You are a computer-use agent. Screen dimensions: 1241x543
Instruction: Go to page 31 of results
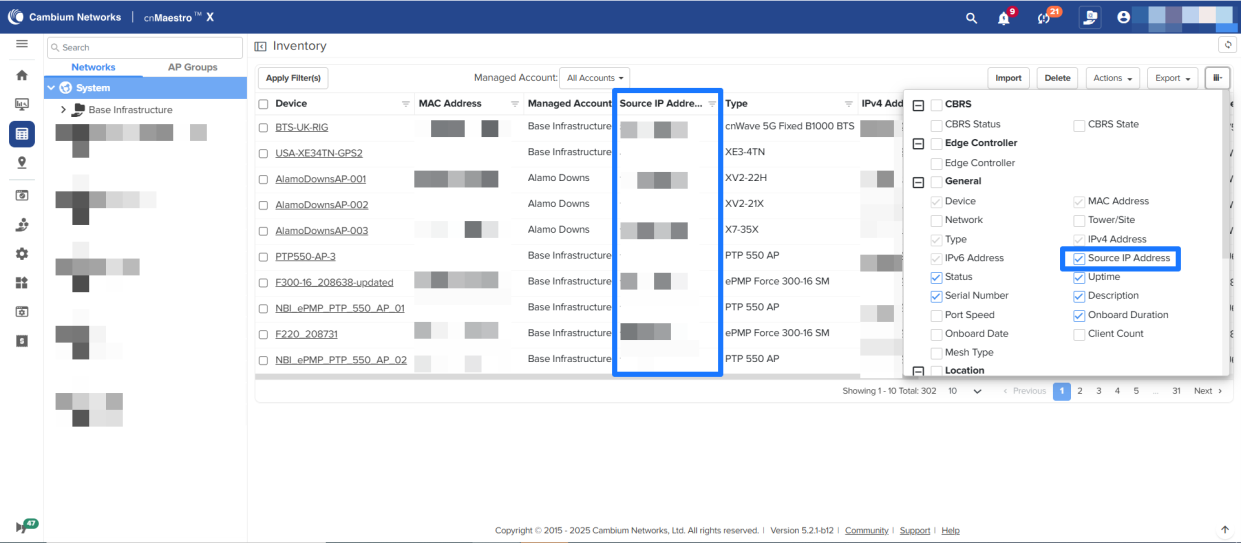click(x=1177, y=391)
